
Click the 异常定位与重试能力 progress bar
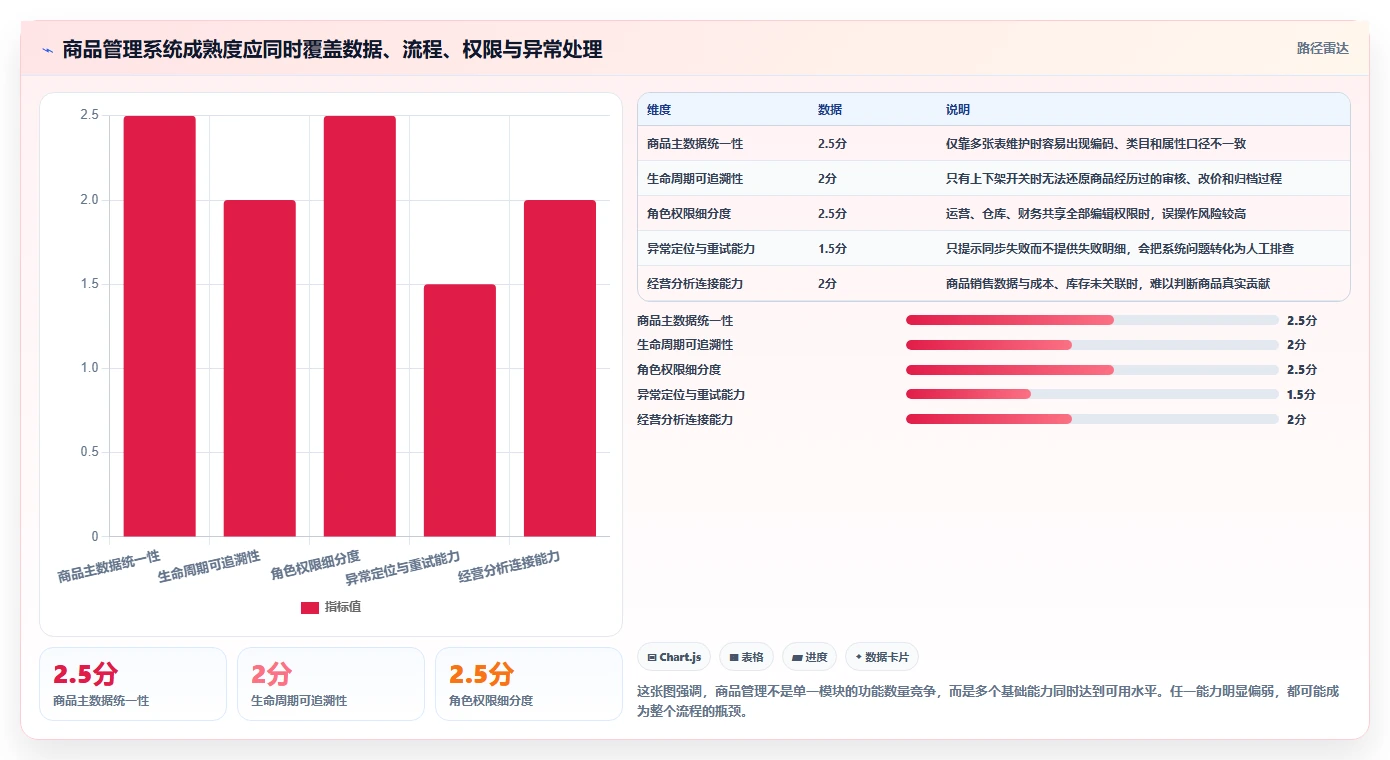coord(1092,394)
